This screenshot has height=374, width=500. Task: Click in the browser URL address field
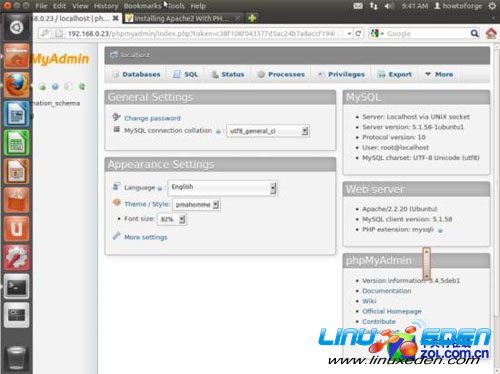[x=201, y=33]
